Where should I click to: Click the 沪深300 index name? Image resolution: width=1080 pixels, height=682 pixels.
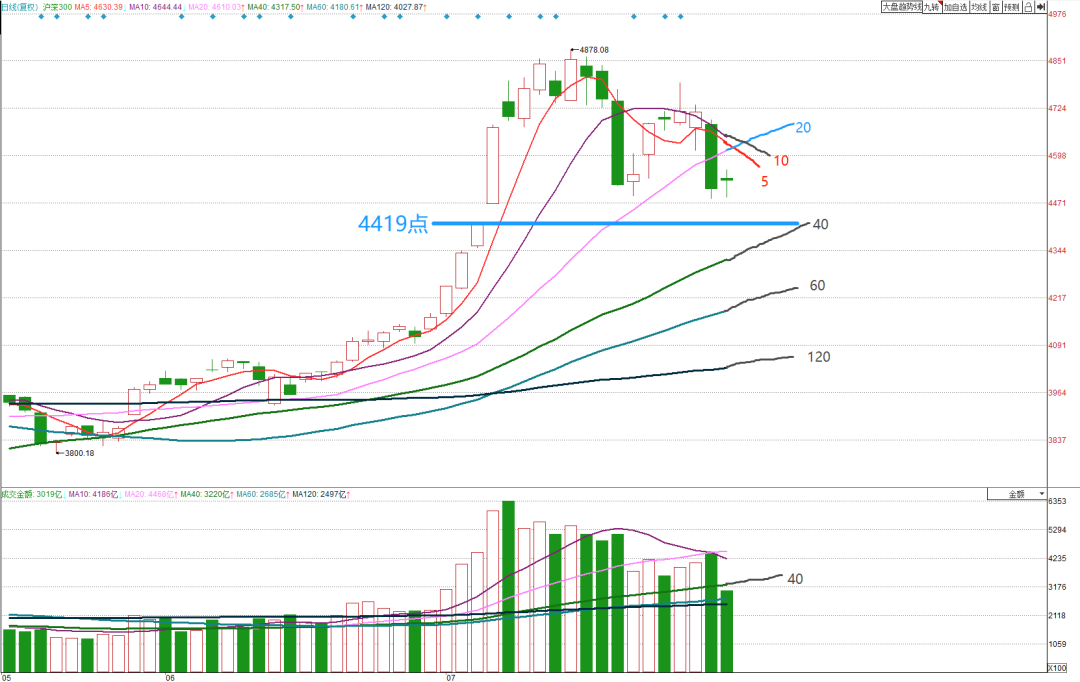[57, 7]
